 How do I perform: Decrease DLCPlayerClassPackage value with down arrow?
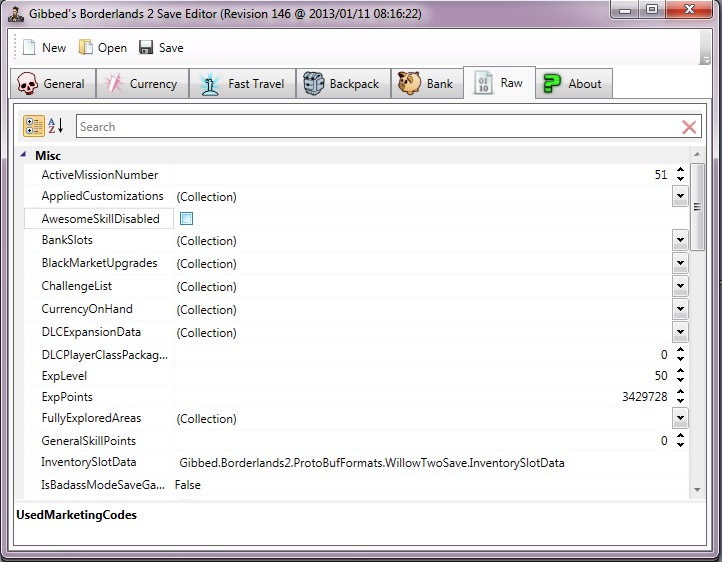[681, 359]
